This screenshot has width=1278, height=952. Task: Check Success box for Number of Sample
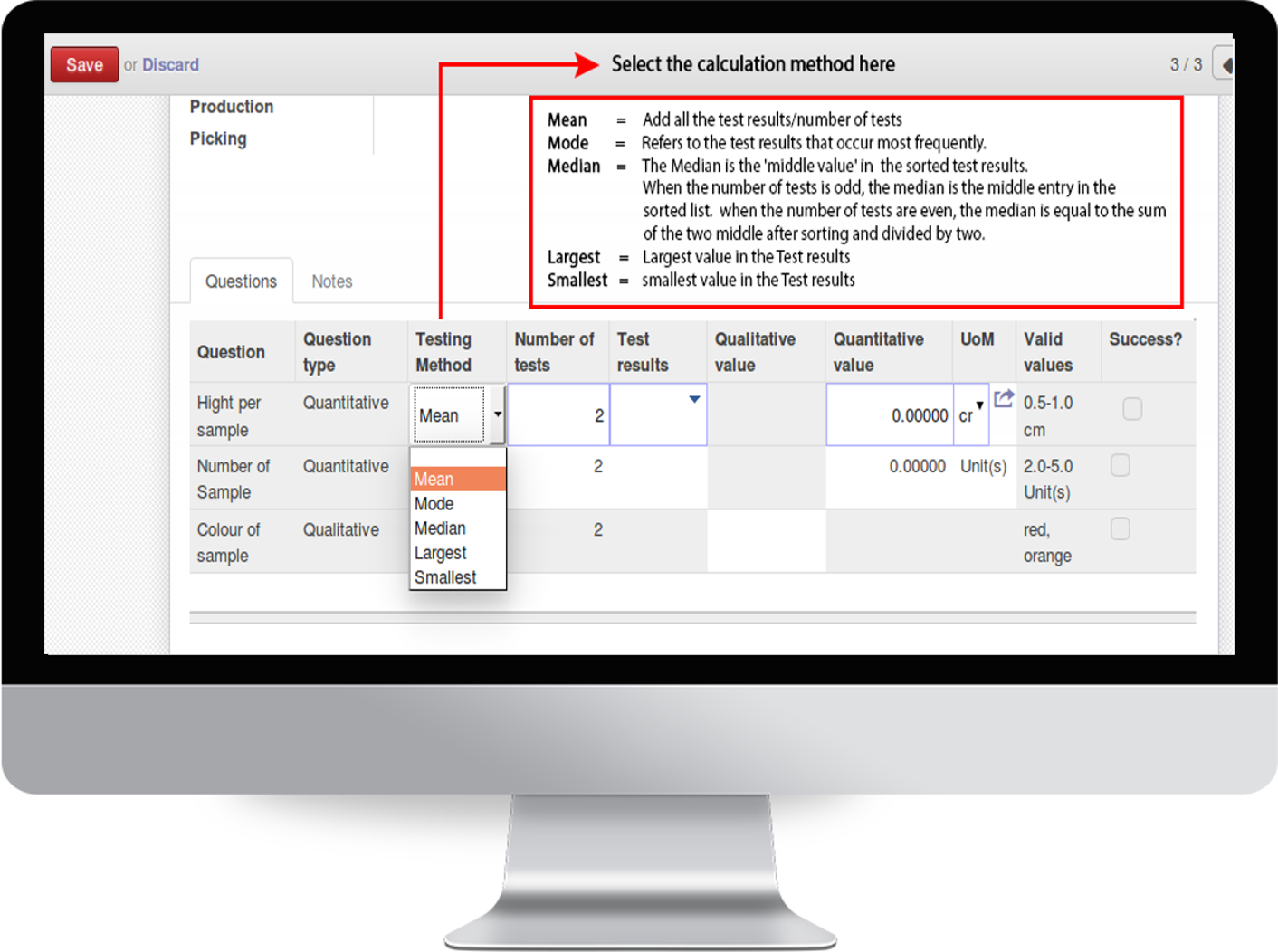pos(1120,465)
